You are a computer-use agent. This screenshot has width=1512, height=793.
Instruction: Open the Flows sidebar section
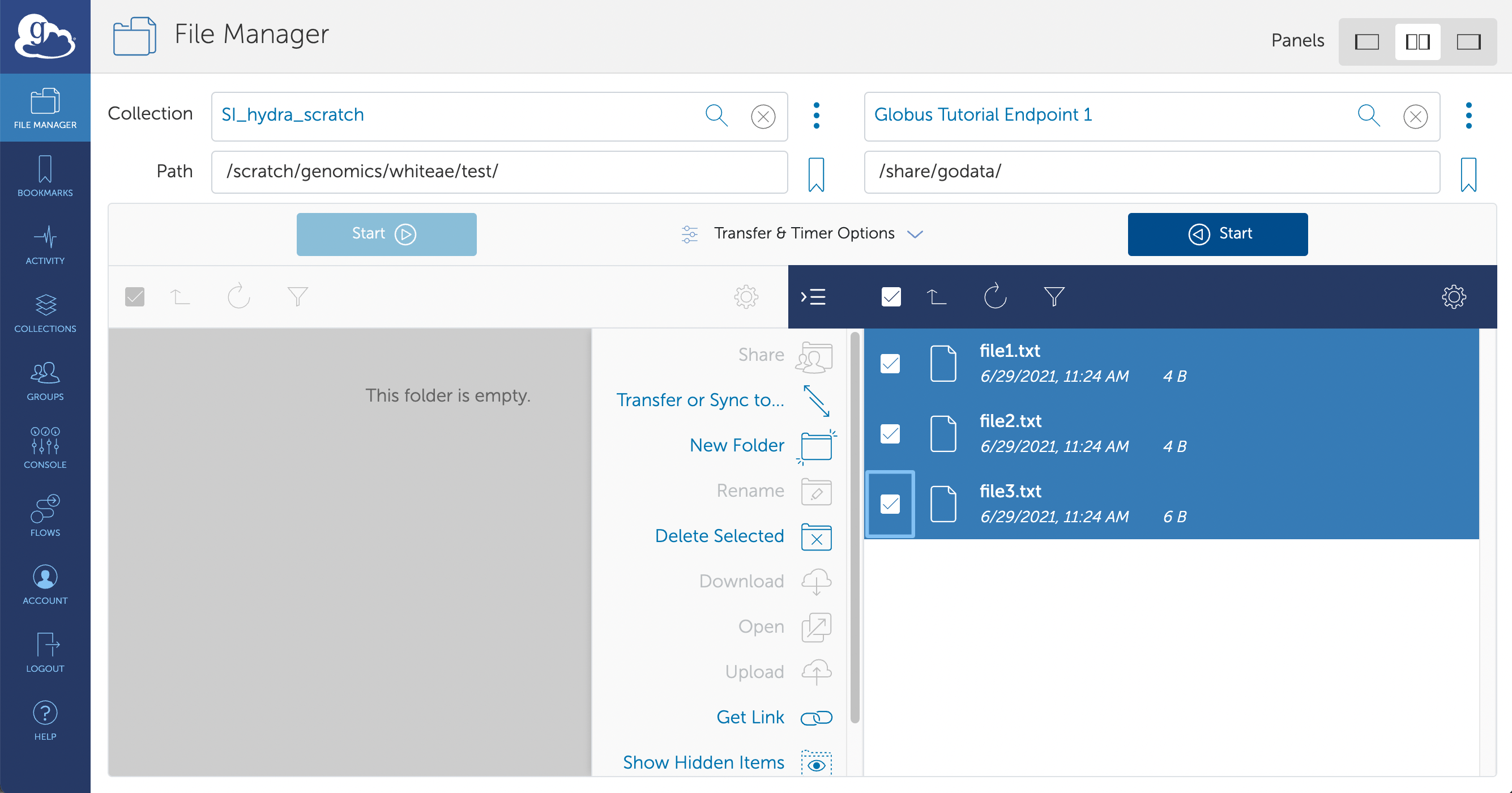click(x=45, y=517)
